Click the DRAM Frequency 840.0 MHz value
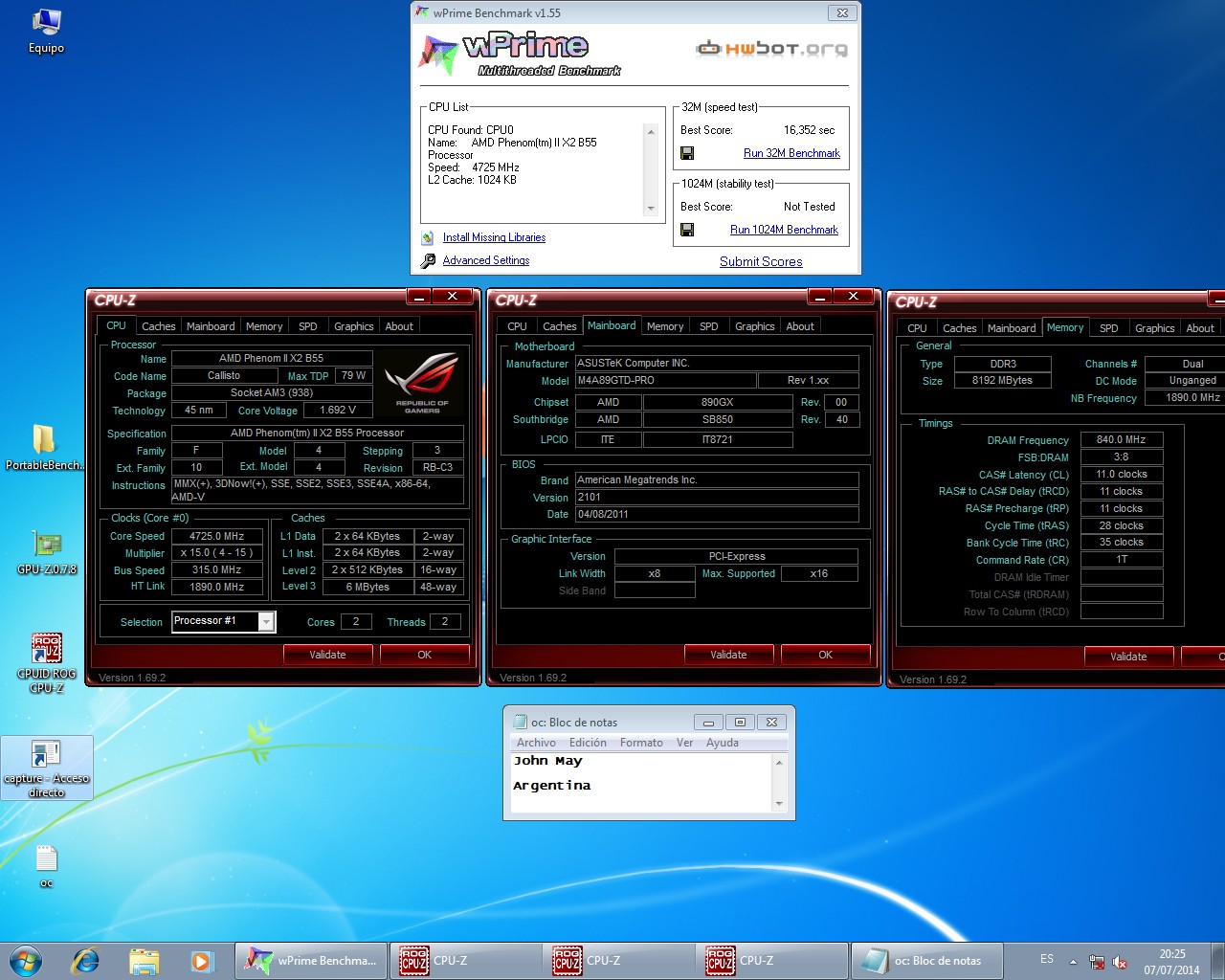1225x980 pixels. [x=1122, y=439]
